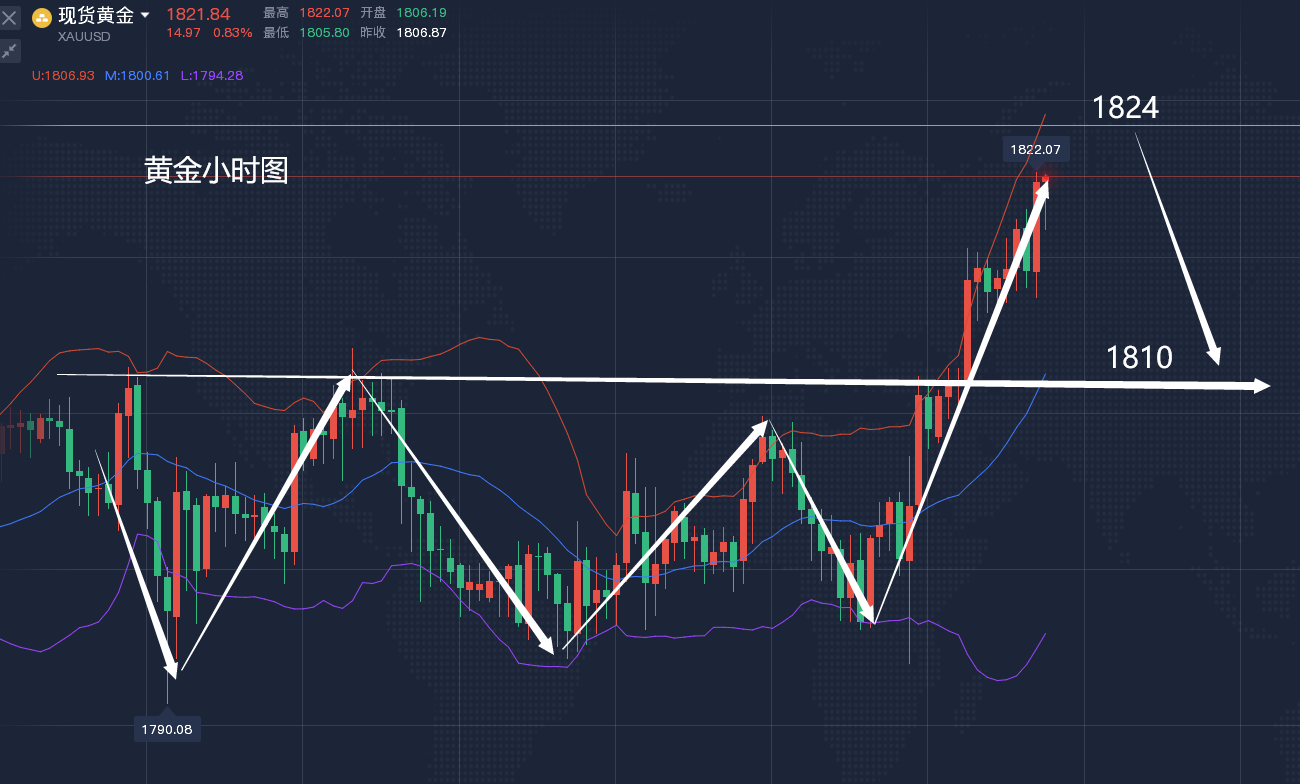This screenshot has width=1300, height=784.
Task: Select the 1824 resistance text label
Action: coord(1125,108)
